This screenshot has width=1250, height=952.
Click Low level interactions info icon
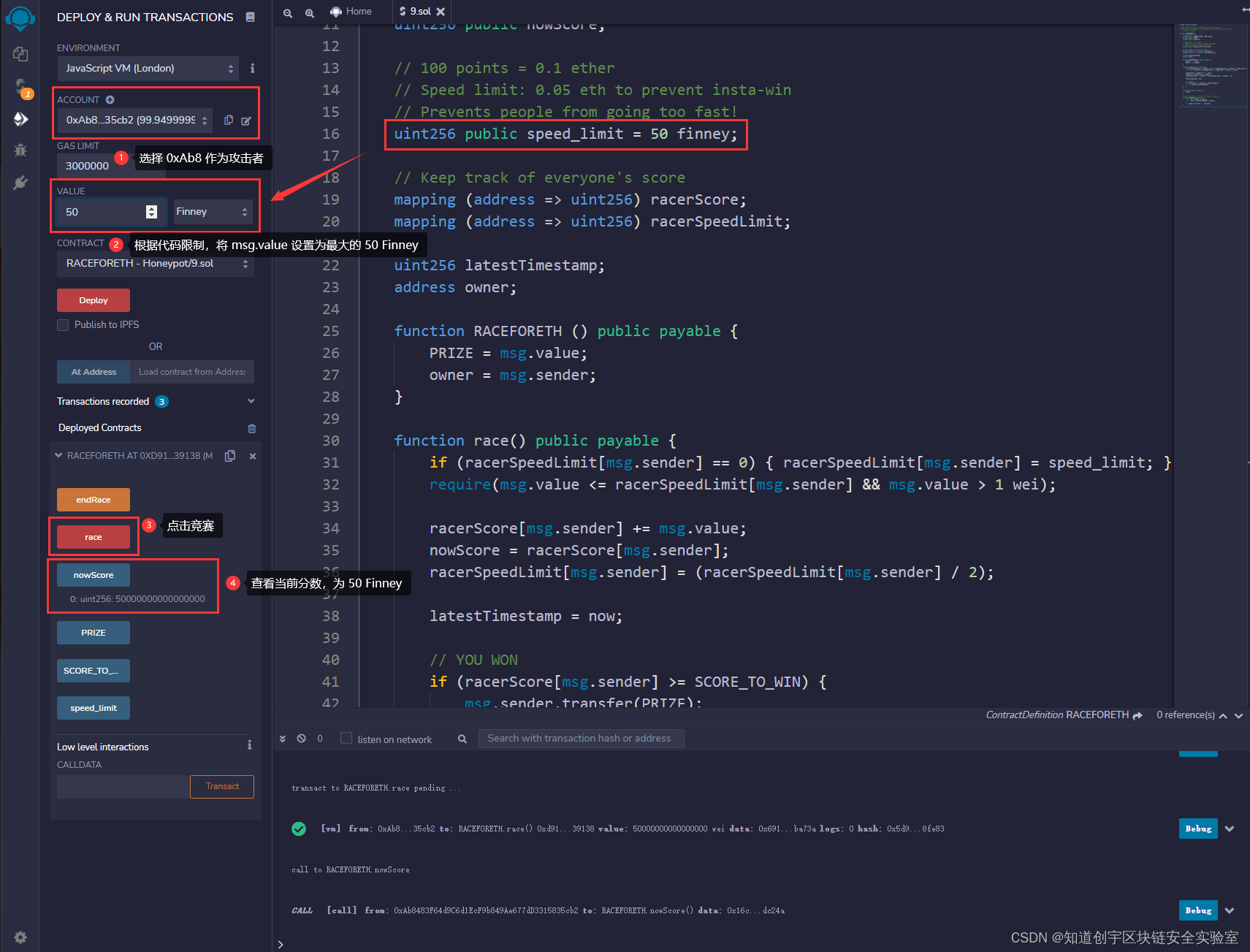pyautogui.click(x=249, y=745)
